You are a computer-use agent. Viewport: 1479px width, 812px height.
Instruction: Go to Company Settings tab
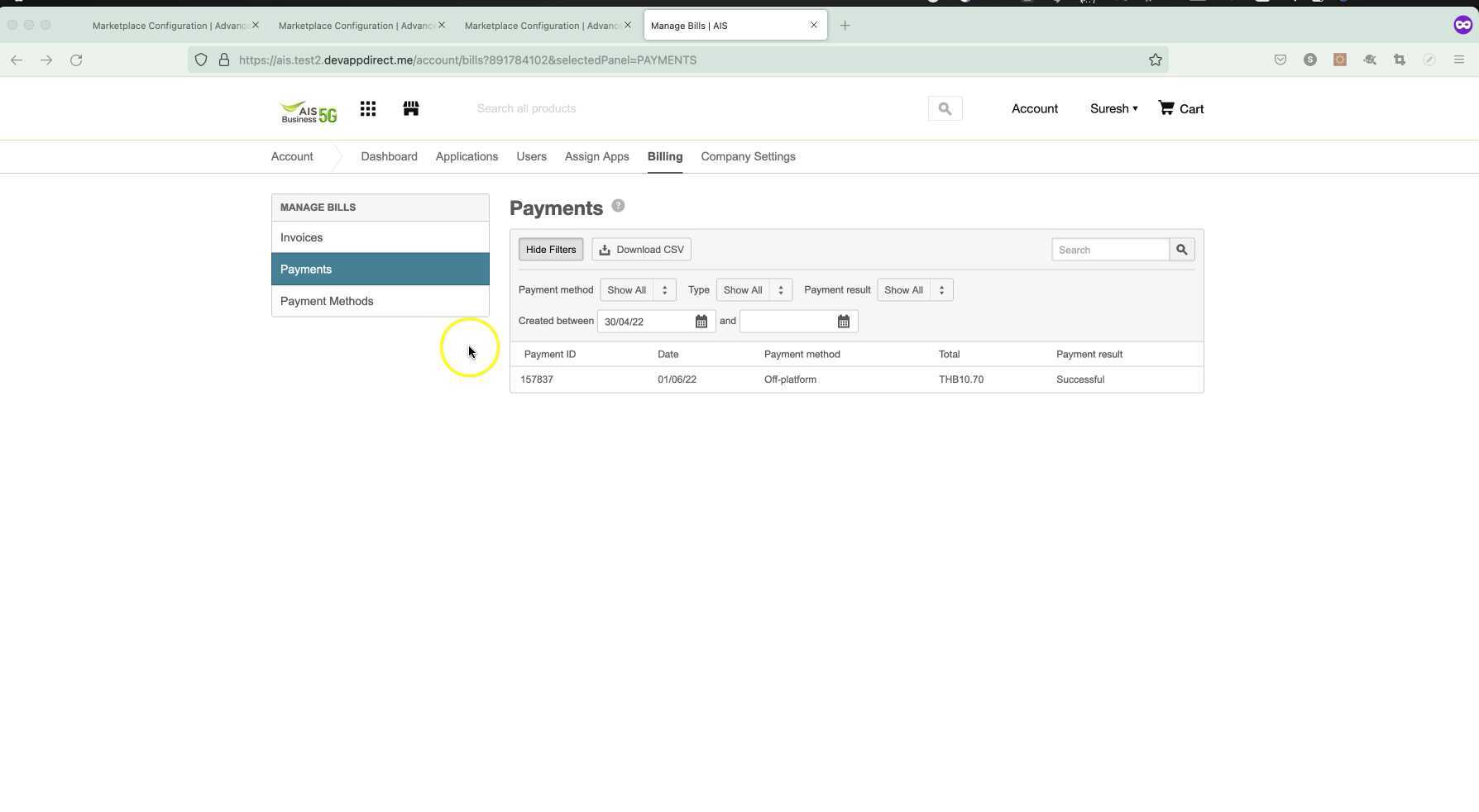[748, 157]
